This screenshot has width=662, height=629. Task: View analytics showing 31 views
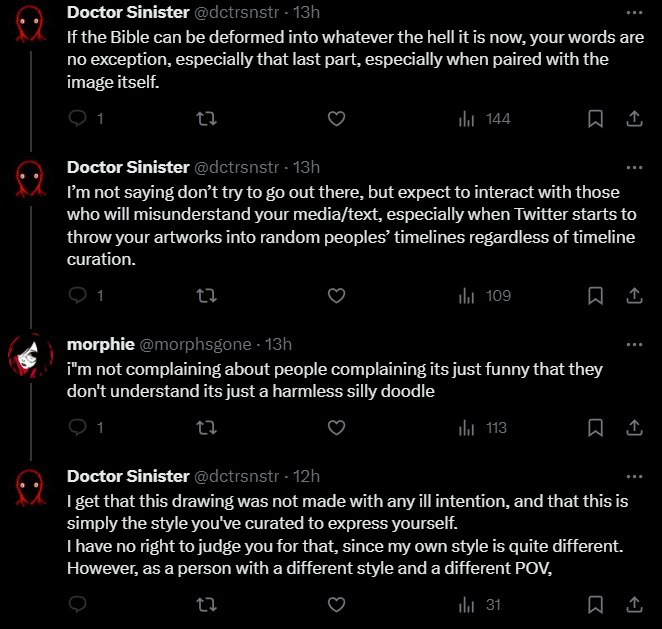pos(479,605)
